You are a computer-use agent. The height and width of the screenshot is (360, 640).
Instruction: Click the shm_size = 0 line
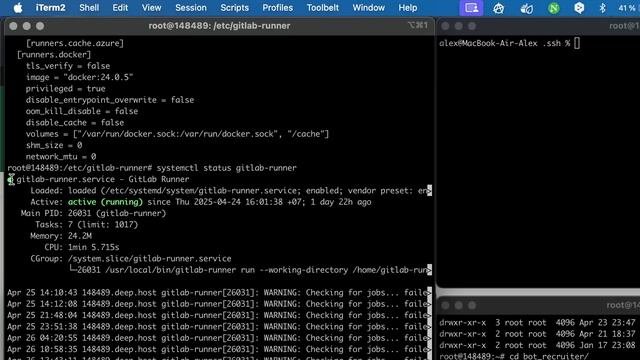pos(54,145)
